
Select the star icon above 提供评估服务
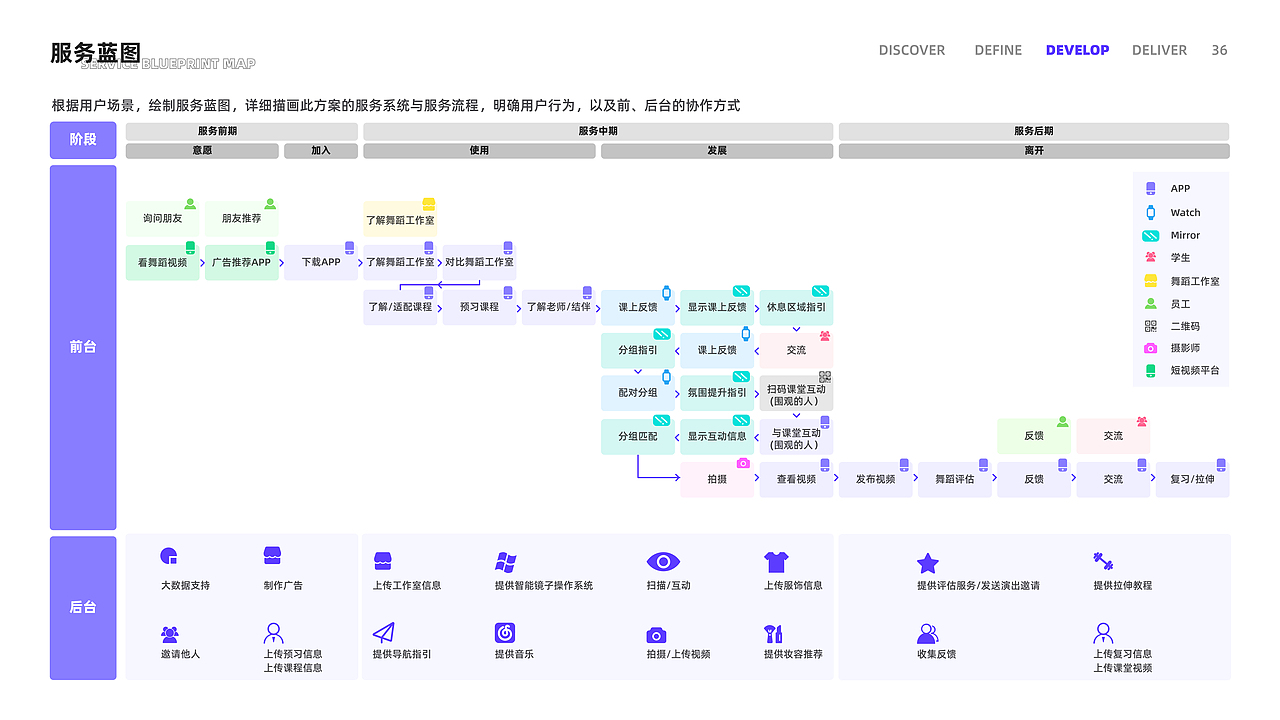[927, 562]
